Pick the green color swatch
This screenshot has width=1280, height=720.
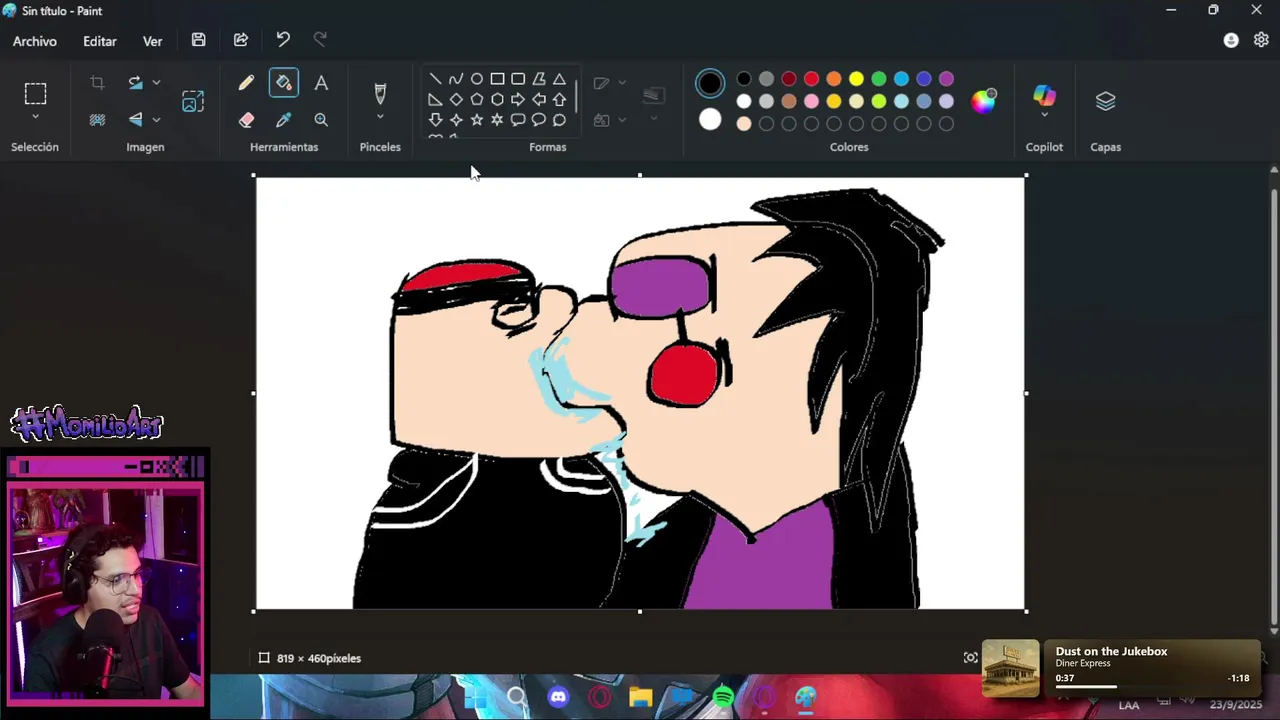(879, 79)
